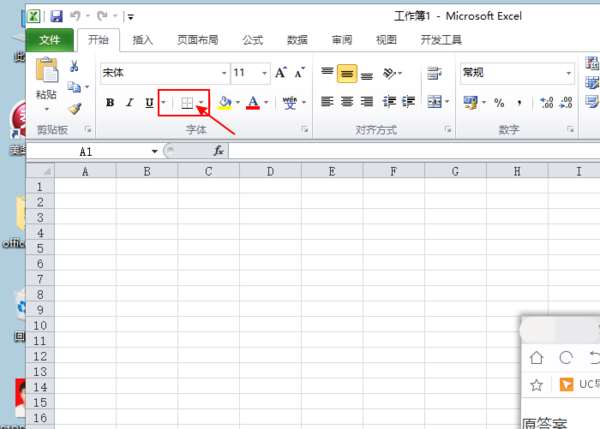The width and height of the screenshot is (600, 429).
Task: Toggle align text right
Action: (367, 102)
